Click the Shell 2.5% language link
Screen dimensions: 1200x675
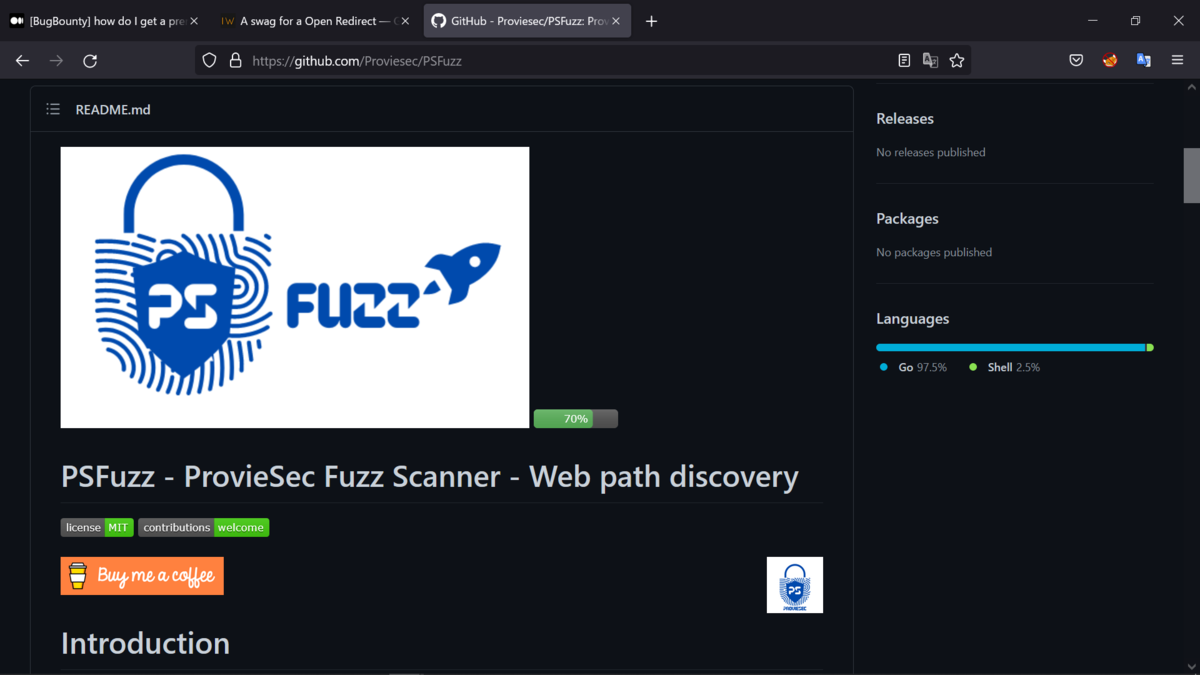click(1005, 367)
